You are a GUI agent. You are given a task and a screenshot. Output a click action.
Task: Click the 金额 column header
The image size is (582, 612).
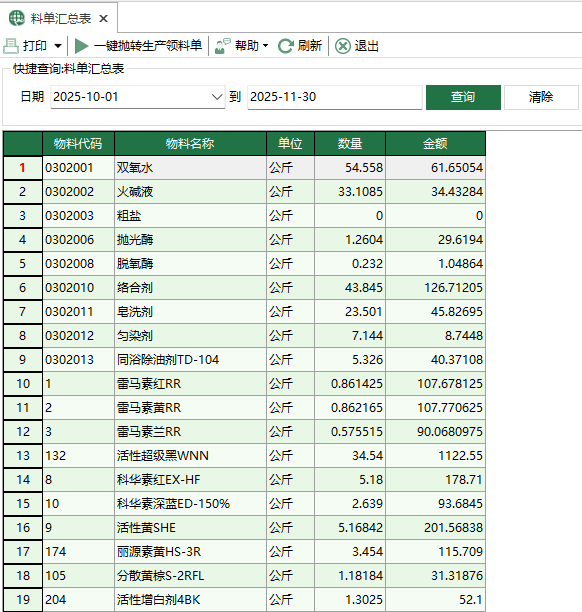(435, 144)
